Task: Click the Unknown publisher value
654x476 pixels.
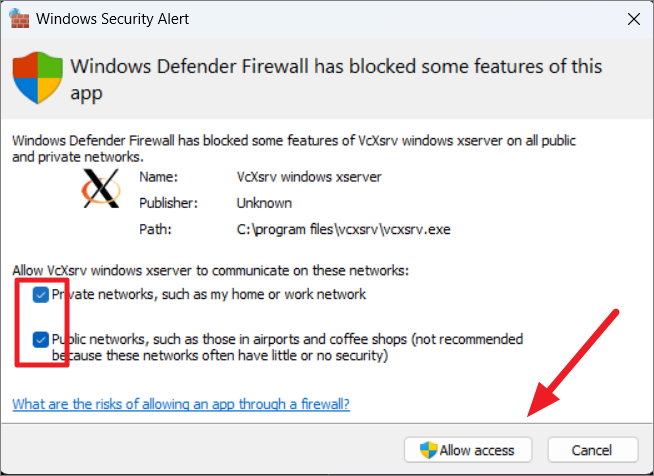Action: pos(264,203)
